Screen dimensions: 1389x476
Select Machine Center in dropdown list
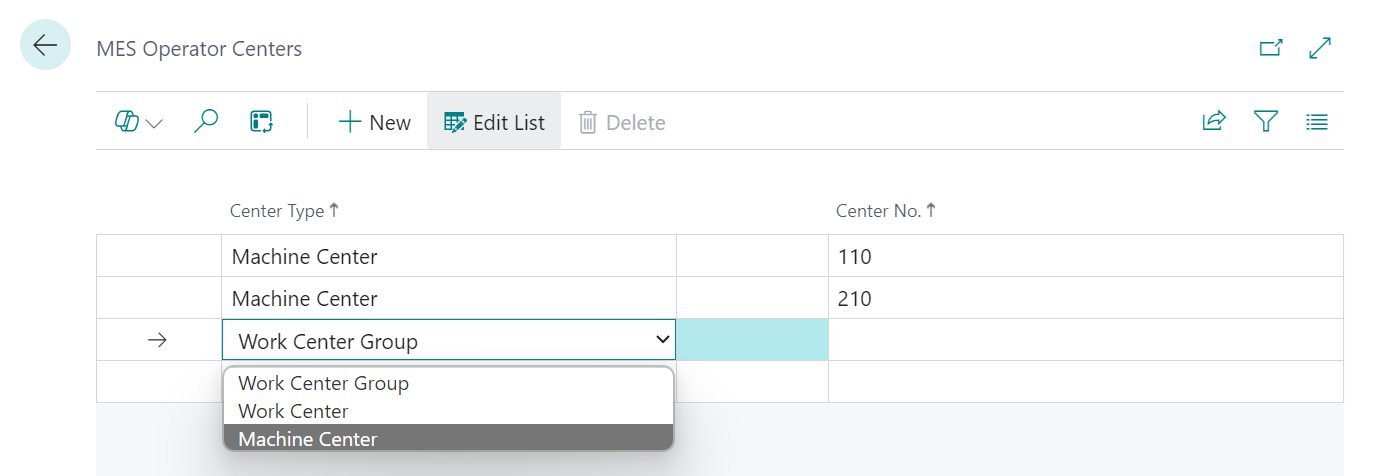308,439
